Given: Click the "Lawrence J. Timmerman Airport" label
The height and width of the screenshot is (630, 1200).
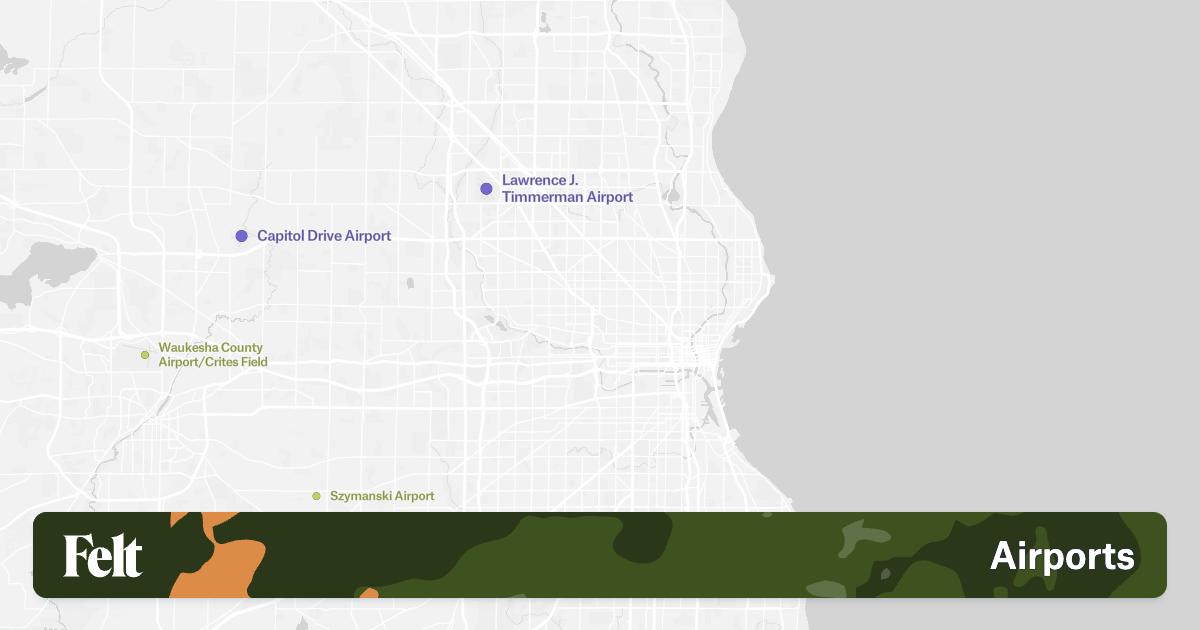Looking at the screenshot, I should tap(567, 188).
